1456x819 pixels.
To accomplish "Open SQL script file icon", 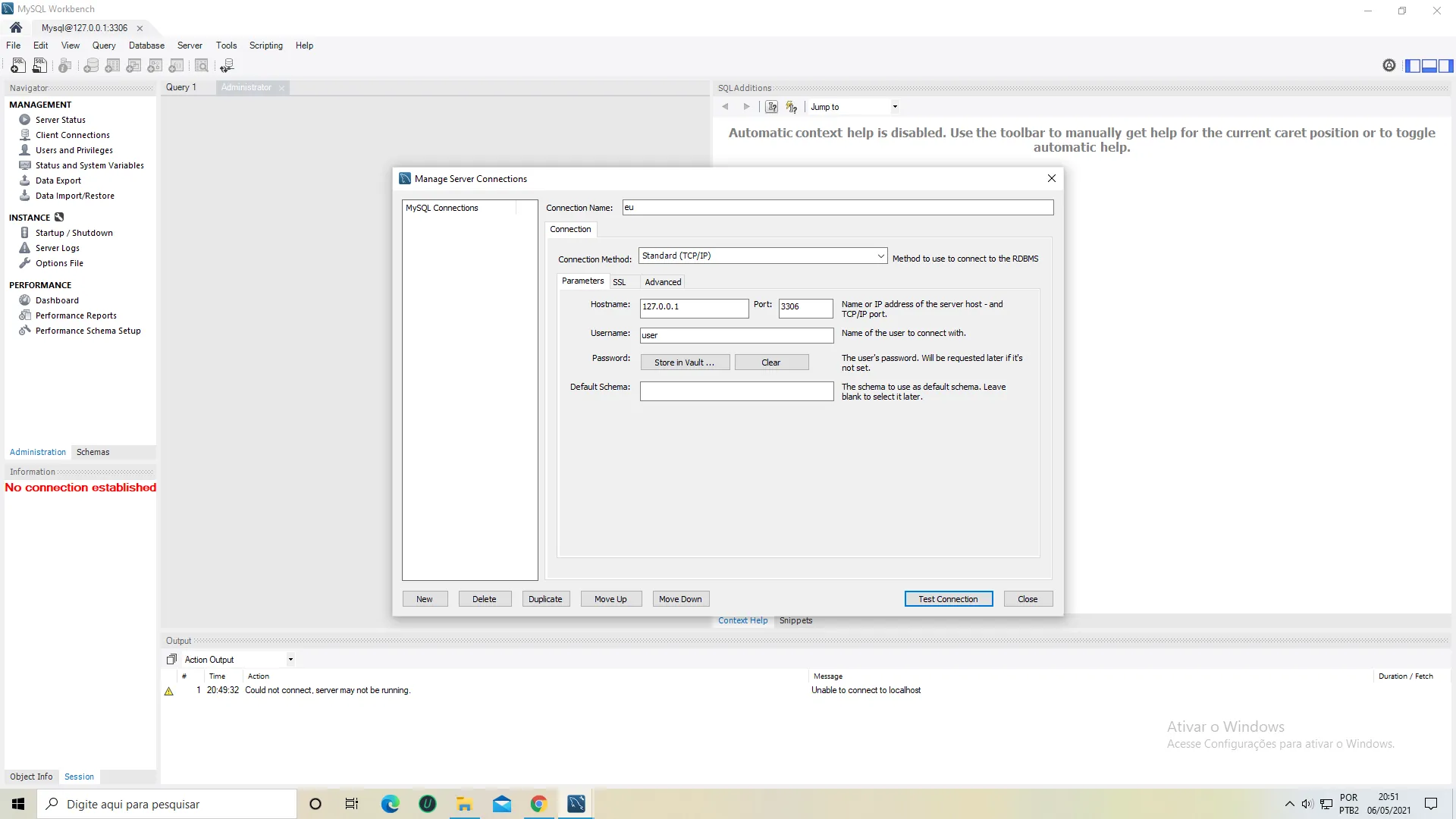I will [39, 66].
